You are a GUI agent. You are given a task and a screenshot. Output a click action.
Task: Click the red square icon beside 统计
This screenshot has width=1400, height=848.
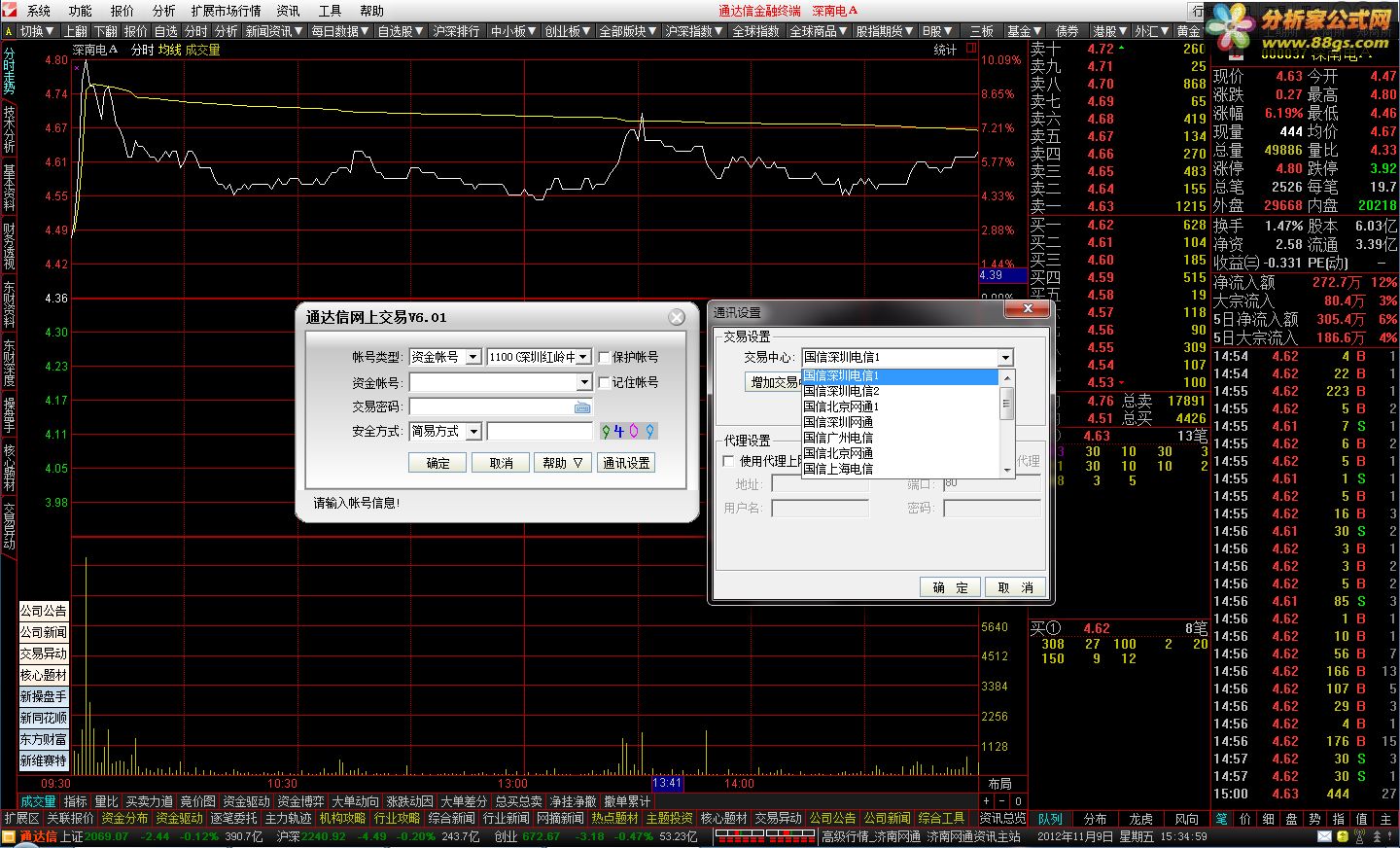point(970,49)
